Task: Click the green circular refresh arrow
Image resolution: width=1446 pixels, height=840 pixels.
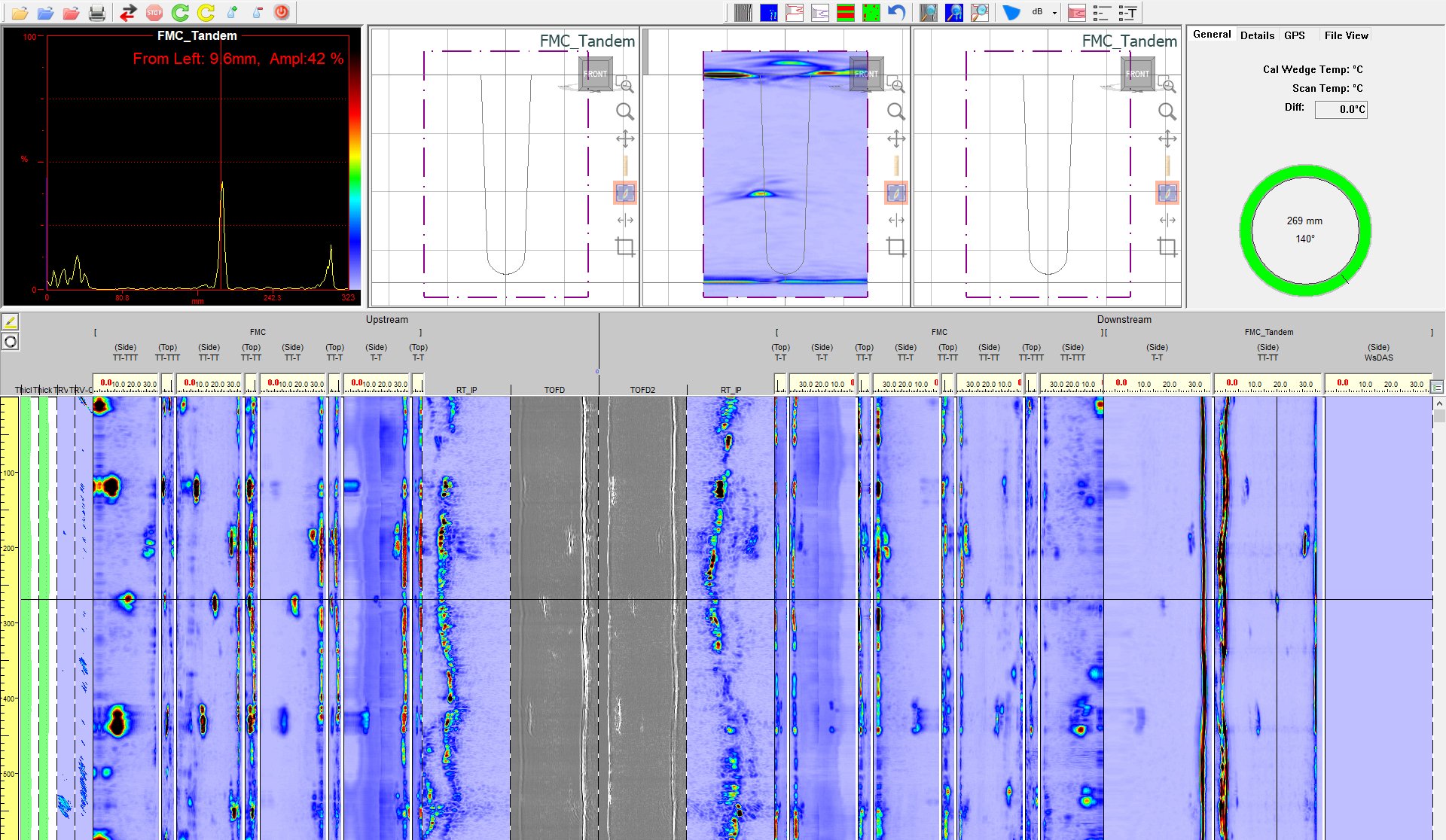Action: point(180,12)
